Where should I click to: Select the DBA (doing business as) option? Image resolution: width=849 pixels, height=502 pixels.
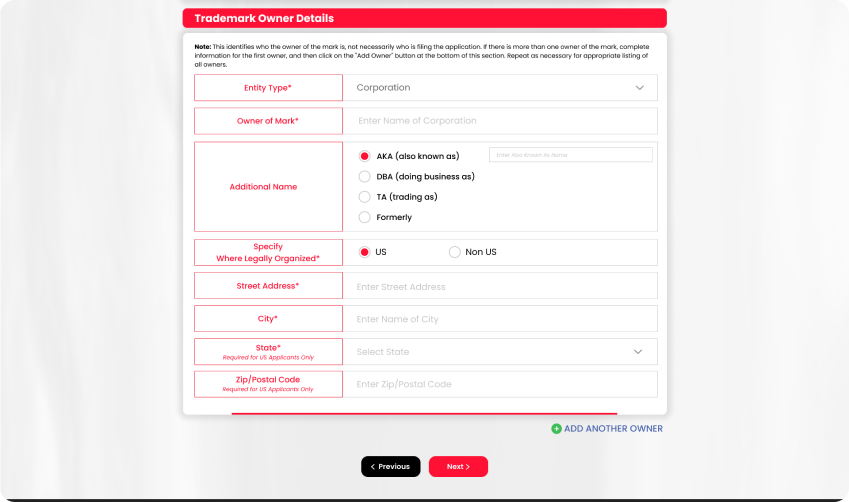tap(365, 177)
